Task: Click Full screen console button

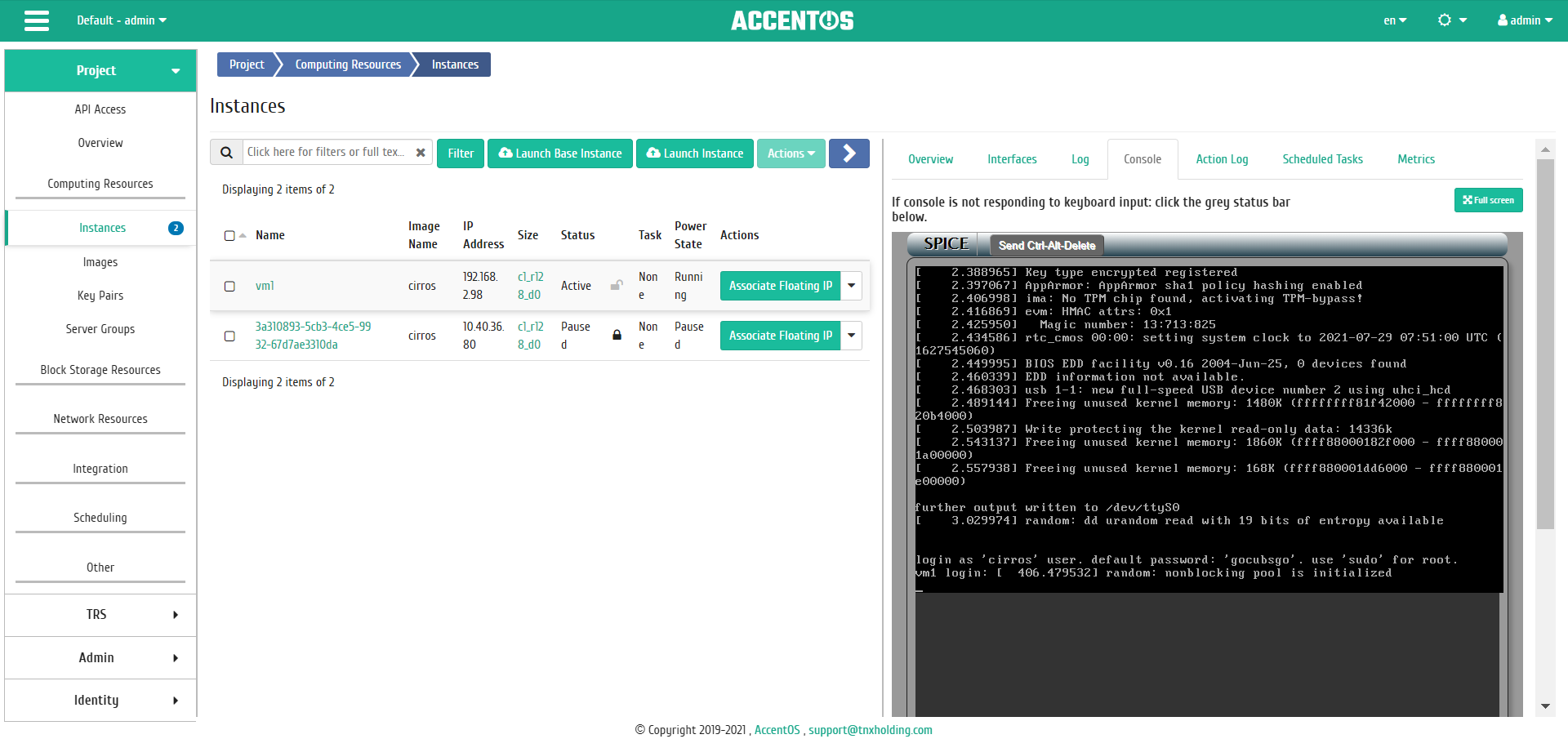Action: [1488, 200]
